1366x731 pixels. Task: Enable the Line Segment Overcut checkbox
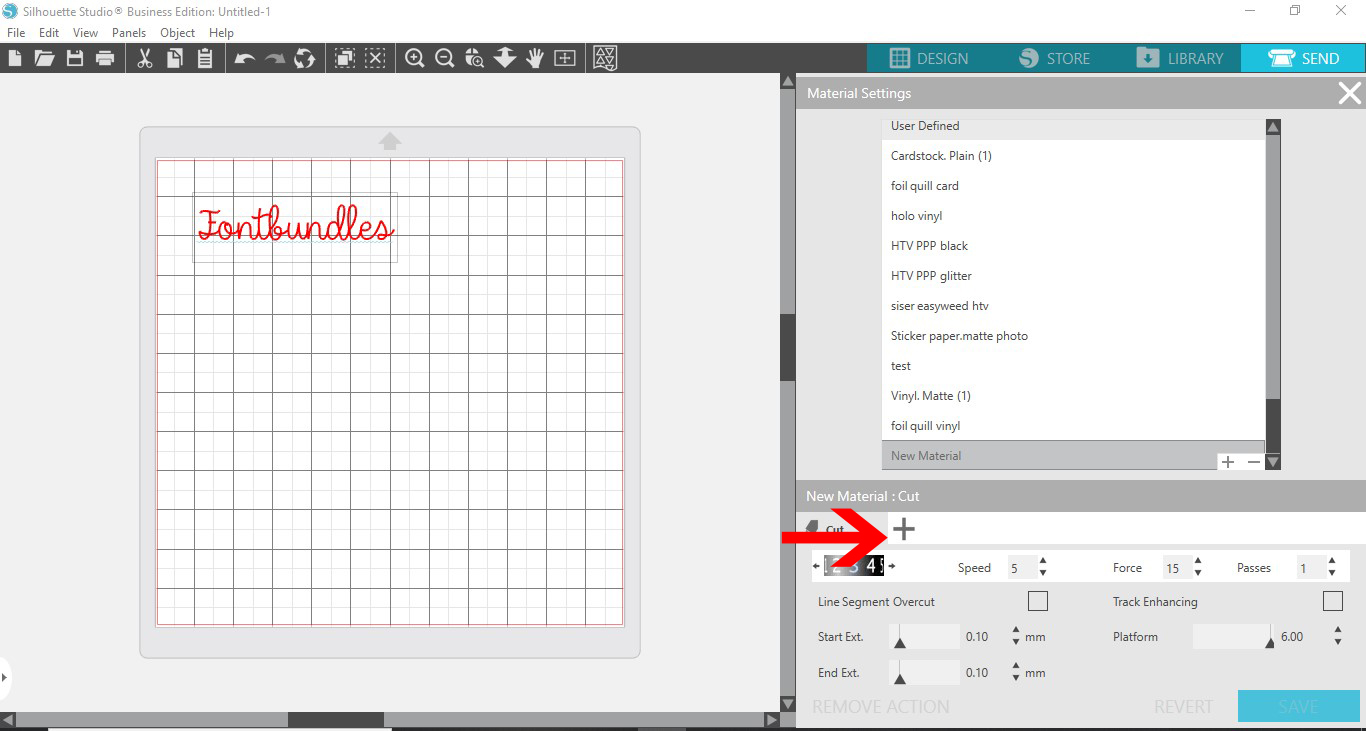[x=1038, y=601]
